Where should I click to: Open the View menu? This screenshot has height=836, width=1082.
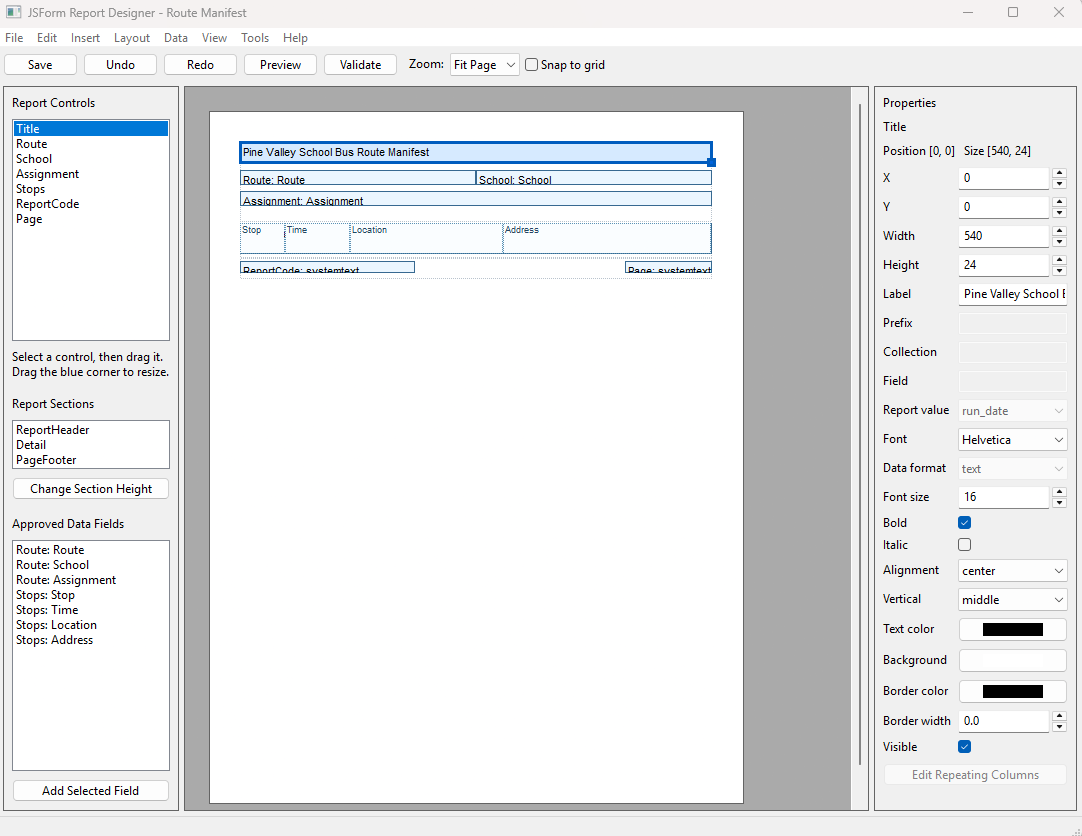pos(214,38)
